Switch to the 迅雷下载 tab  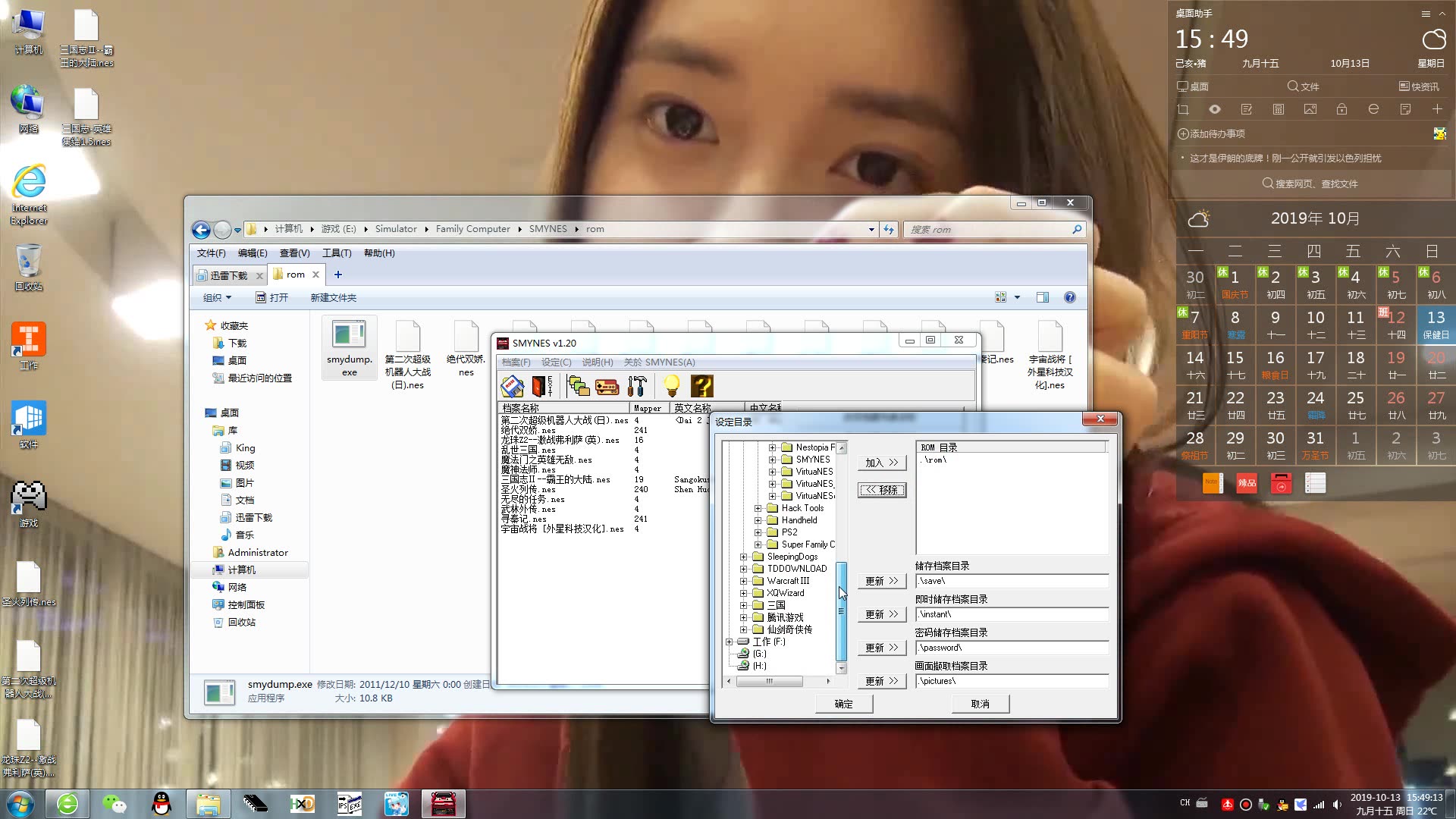pos(229,275)
